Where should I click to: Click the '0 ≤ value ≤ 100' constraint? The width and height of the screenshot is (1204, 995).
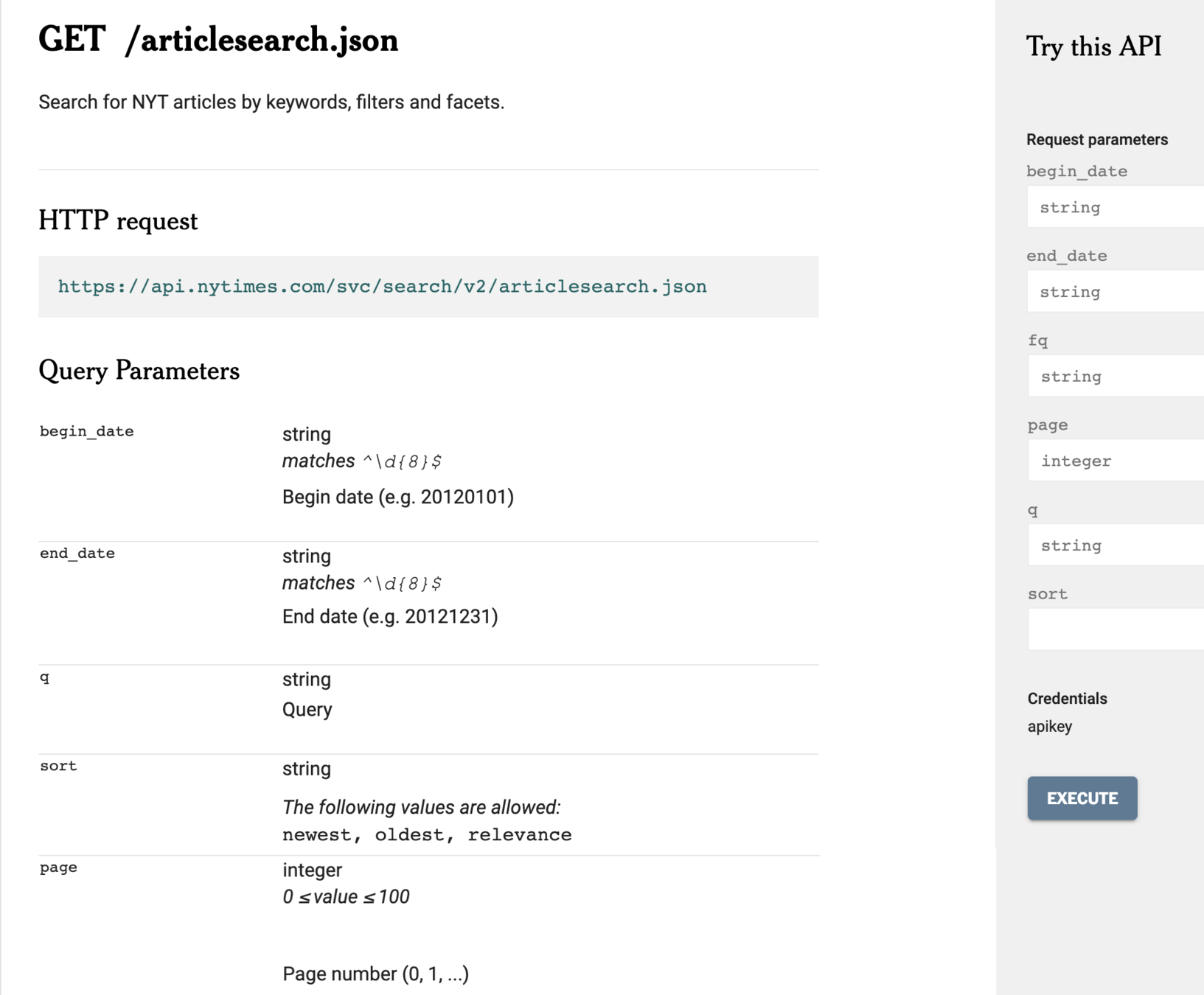tap(346, 897)
